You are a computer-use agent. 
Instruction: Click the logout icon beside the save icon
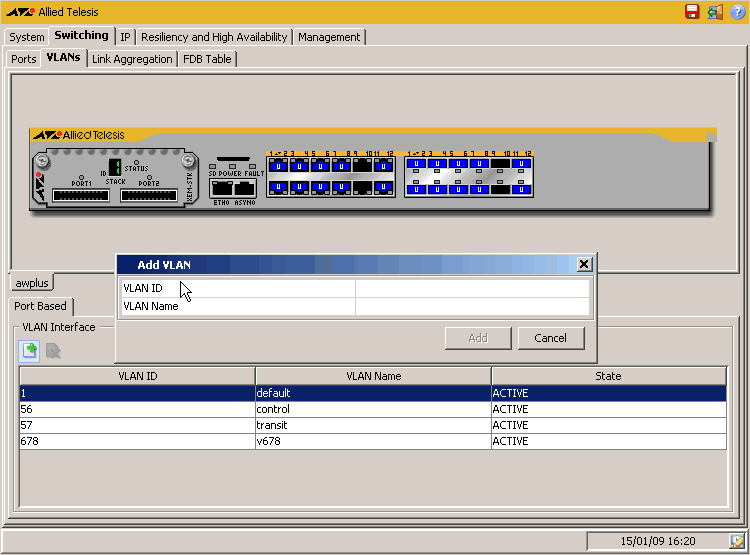715,11
